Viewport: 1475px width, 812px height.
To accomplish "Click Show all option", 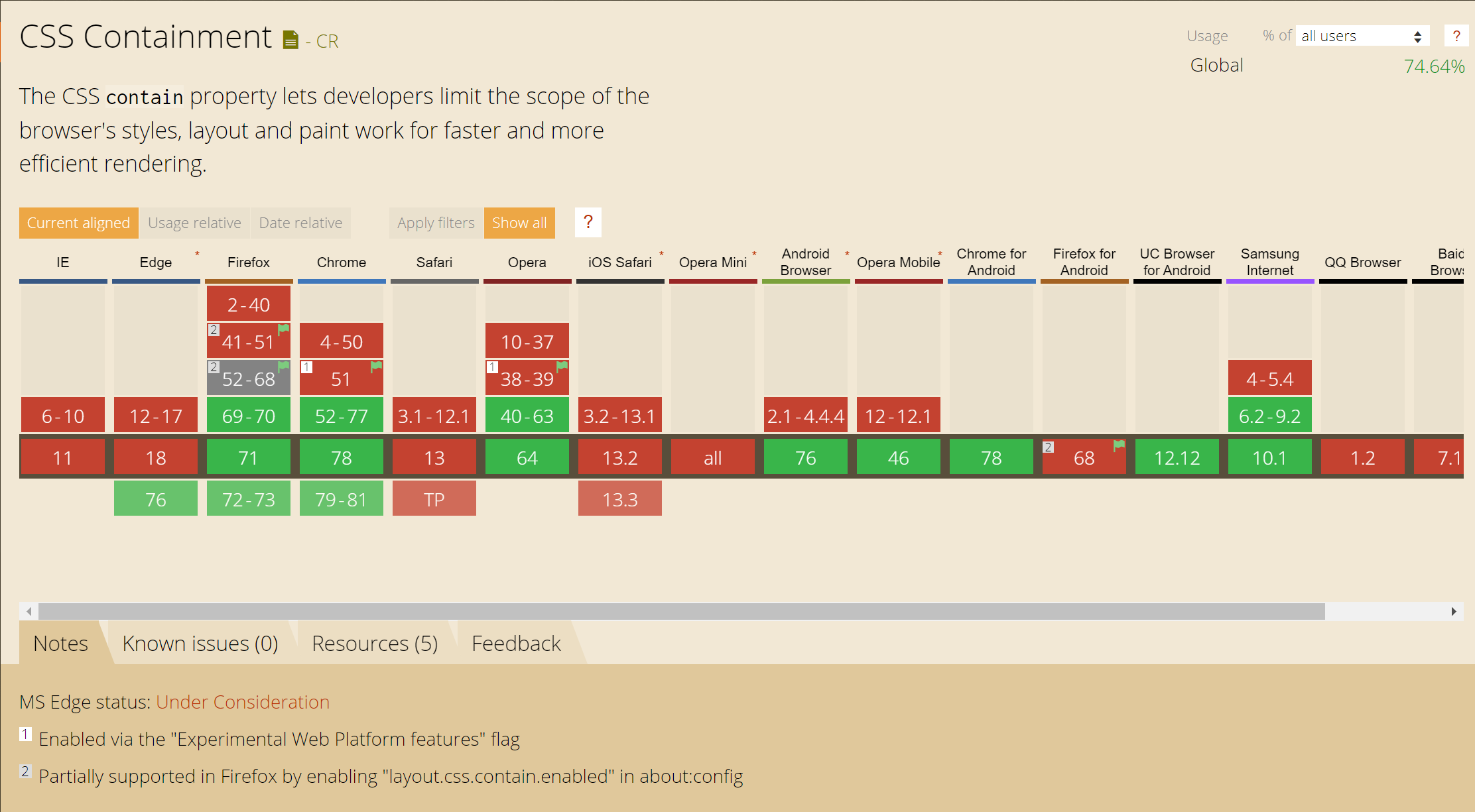I will (519, 223).
